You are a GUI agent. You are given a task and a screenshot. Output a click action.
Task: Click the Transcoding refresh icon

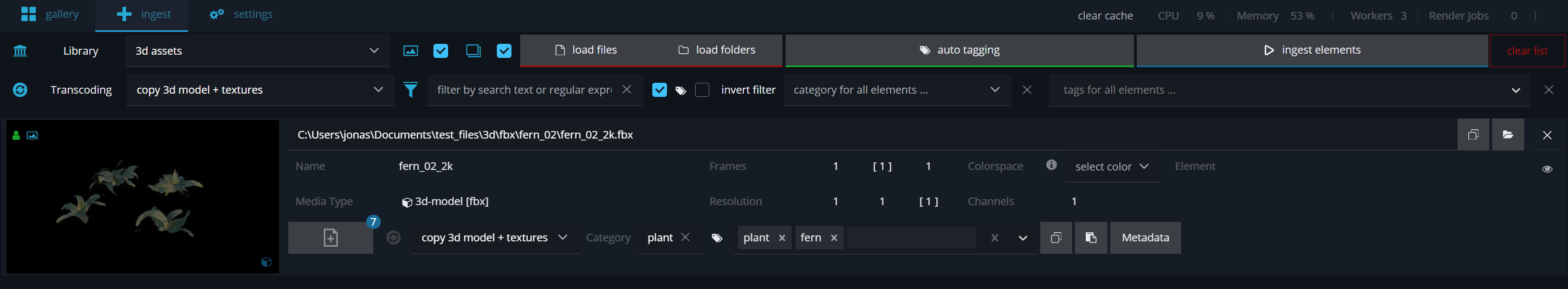pos(20,90)
